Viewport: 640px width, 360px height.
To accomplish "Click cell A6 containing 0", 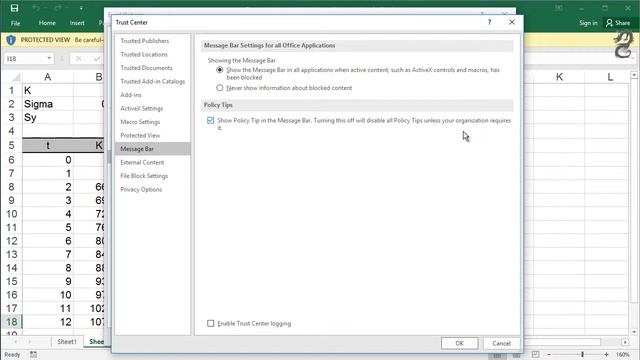I will coord(48,160).
